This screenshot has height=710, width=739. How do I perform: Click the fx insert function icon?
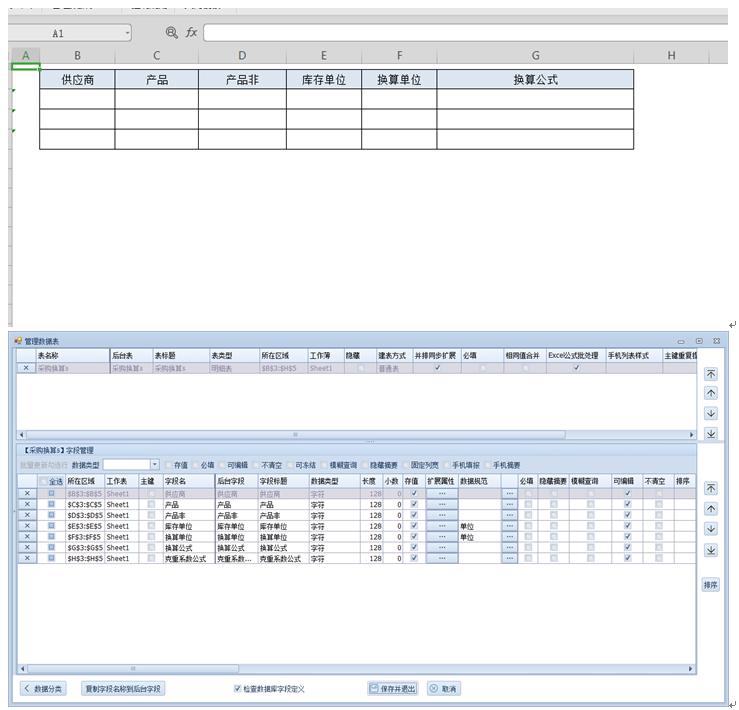(191, 33)
